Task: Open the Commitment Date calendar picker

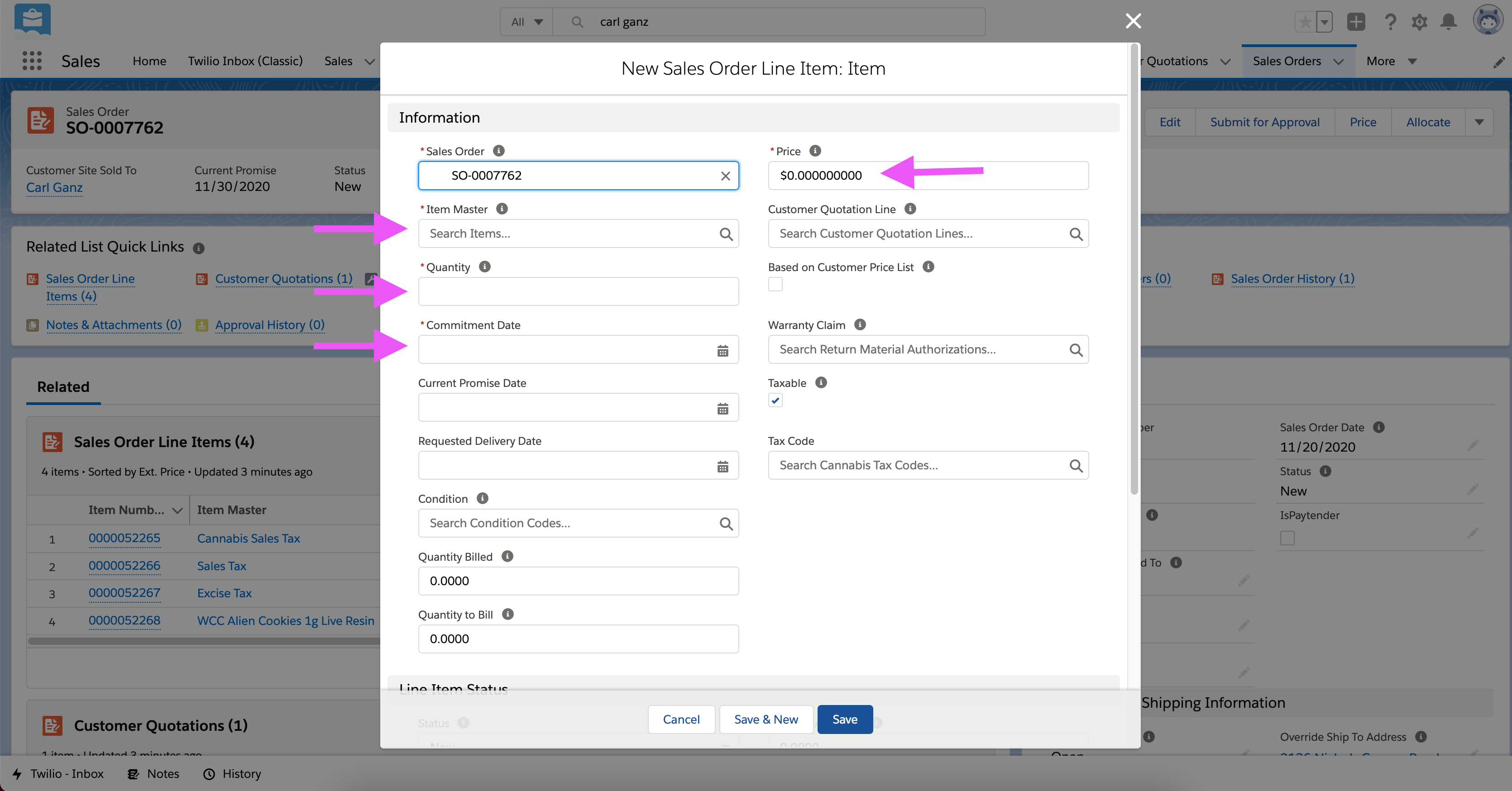Action: (x=723, y=350)
